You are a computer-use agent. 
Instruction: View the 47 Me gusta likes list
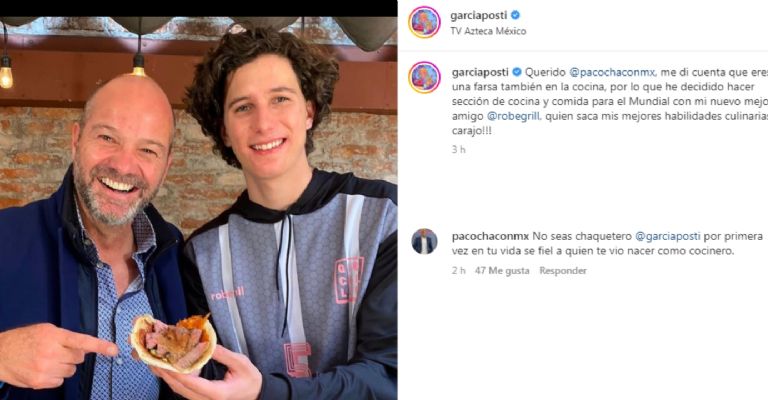(x=502, y=271)
